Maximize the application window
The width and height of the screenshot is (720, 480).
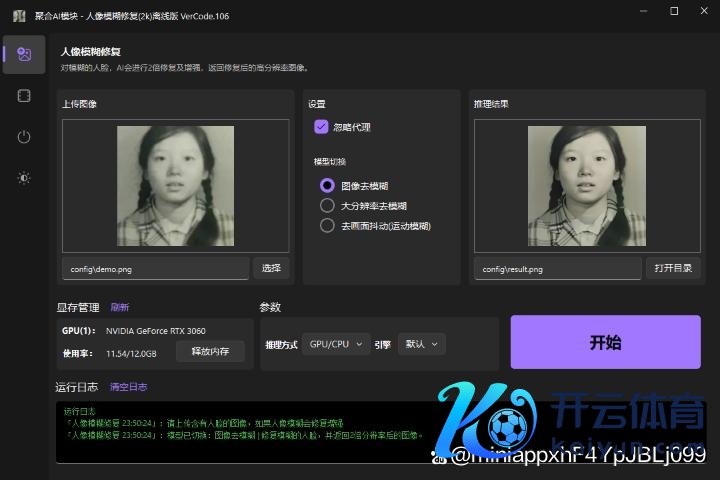pyautogui.click(x=674, y=12)
